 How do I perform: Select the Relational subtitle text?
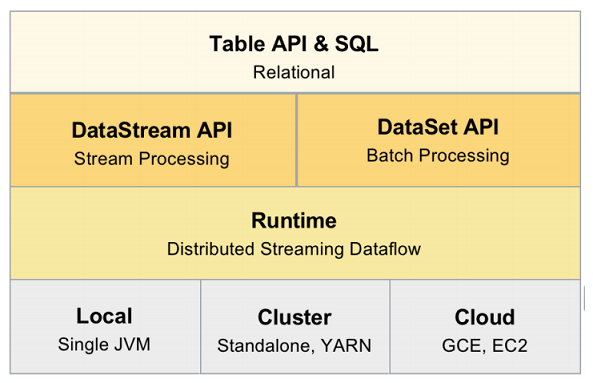[294, 72]
